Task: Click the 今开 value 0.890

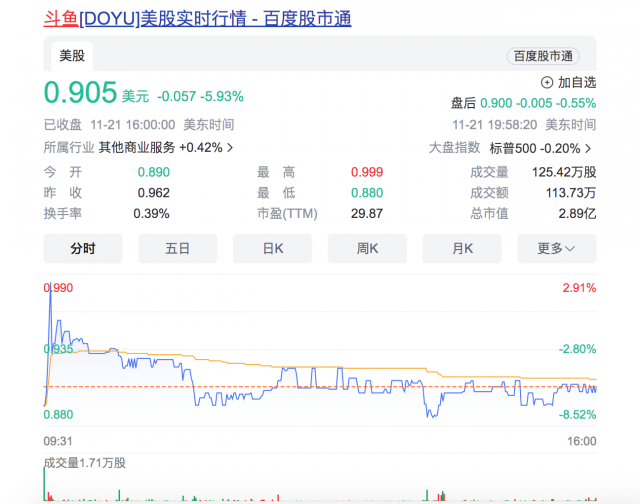Action: pos(153,172)
